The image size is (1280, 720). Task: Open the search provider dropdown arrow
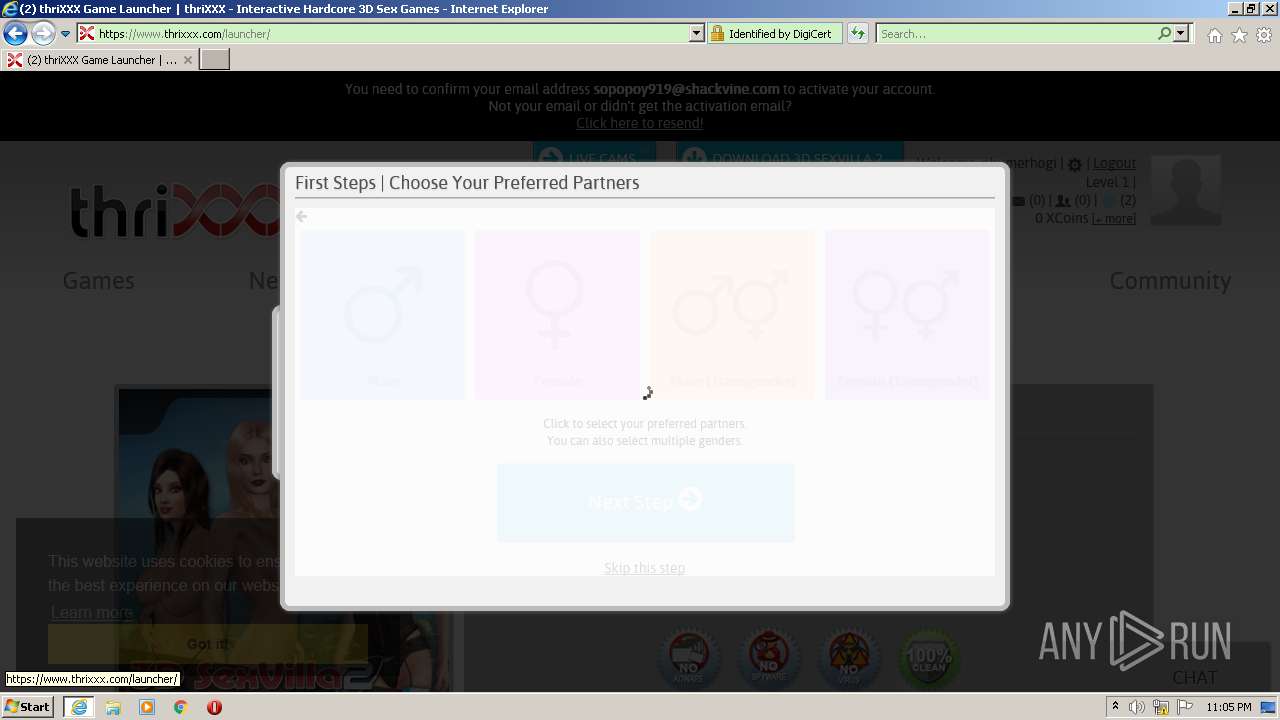(x=1181, y=34)
